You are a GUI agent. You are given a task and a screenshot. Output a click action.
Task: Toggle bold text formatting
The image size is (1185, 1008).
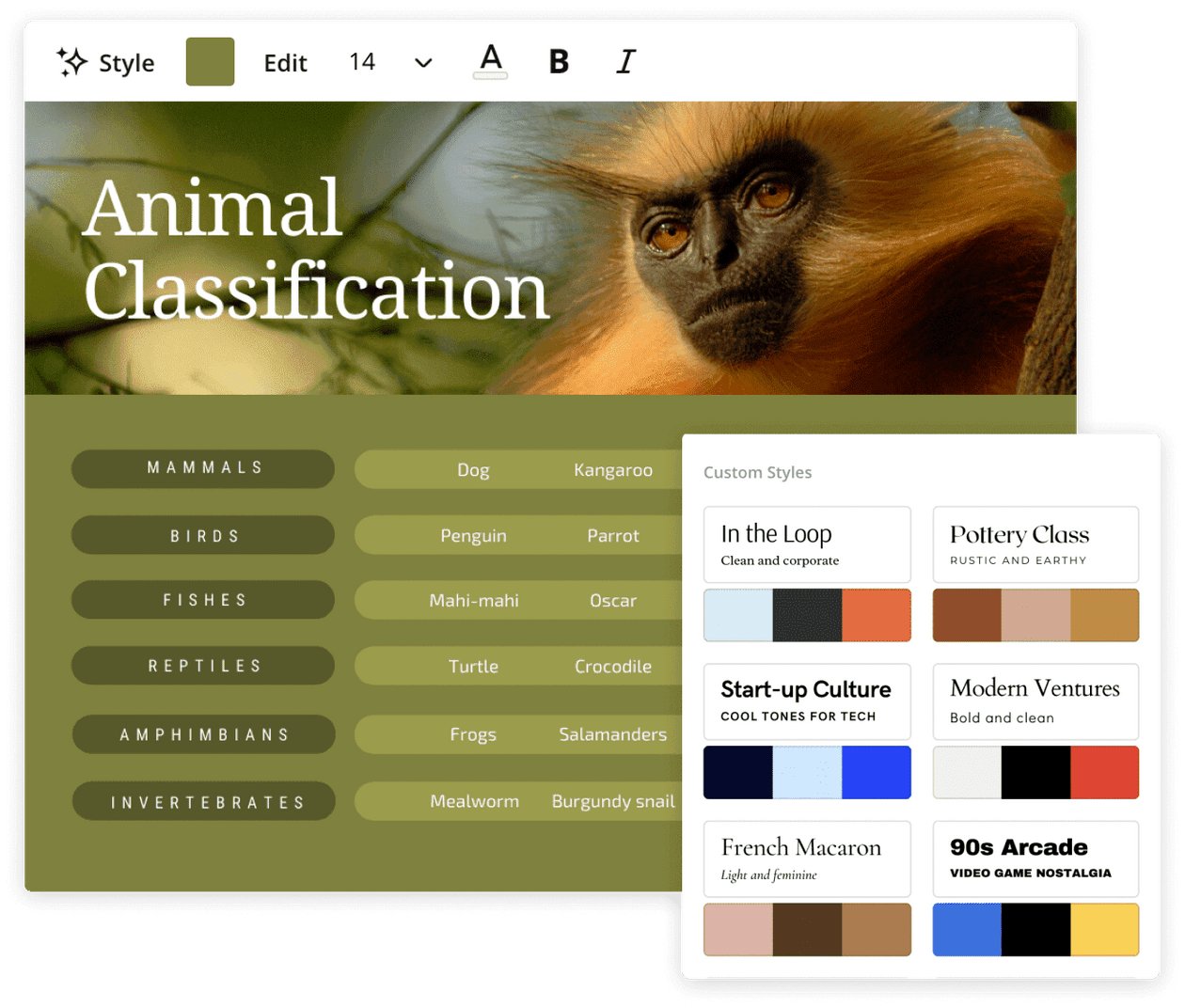click(559, 62)
